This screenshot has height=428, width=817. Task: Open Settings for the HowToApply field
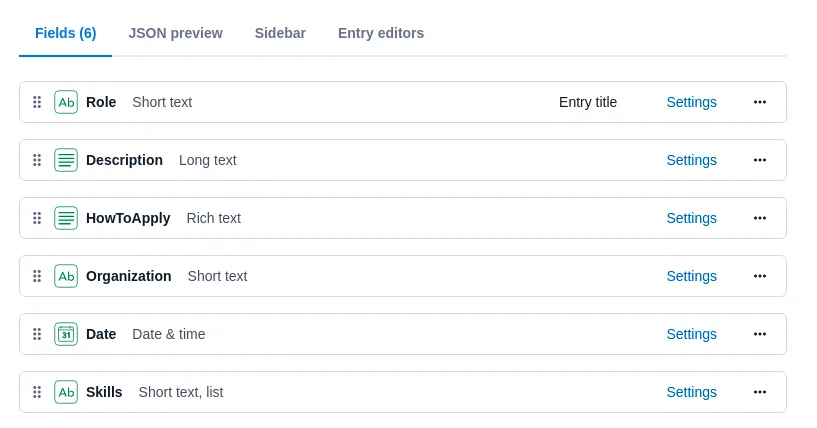pos(691,218)
